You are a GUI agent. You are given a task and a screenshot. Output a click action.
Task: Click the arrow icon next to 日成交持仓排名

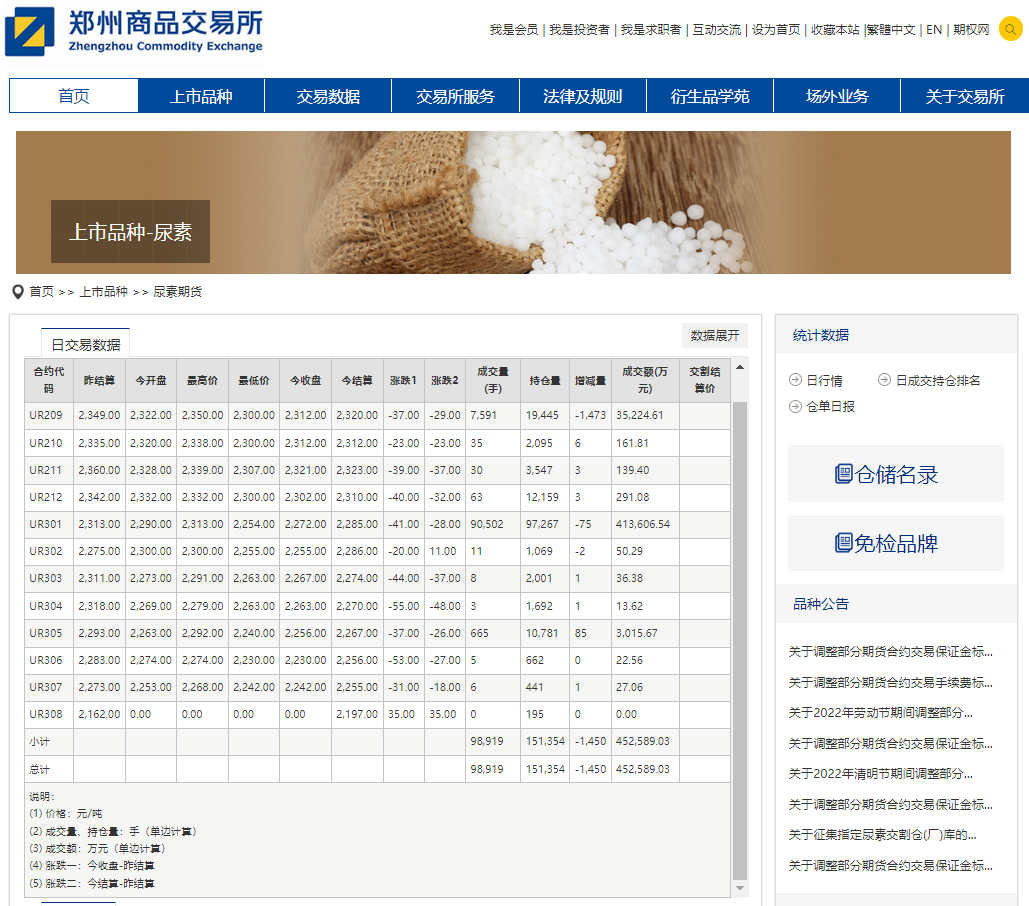tap(884, 380)
